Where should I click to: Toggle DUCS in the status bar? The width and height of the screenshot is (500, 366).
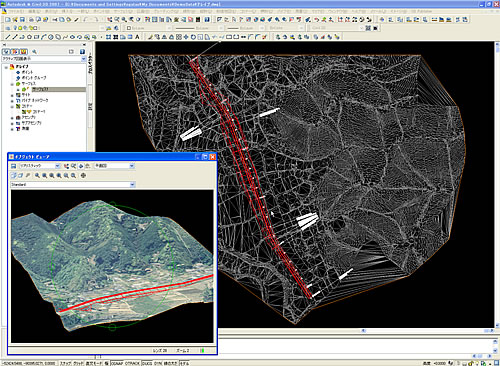pos(147,363)
